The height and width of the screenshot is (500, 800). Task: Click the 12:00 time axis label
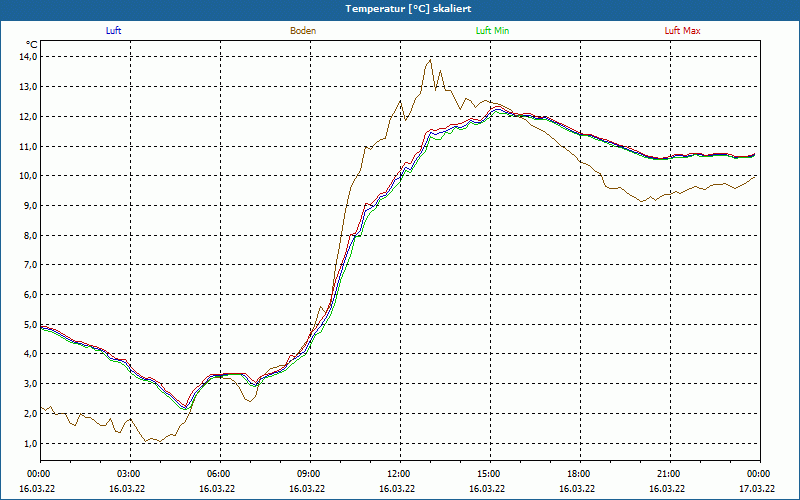[400, 474]
